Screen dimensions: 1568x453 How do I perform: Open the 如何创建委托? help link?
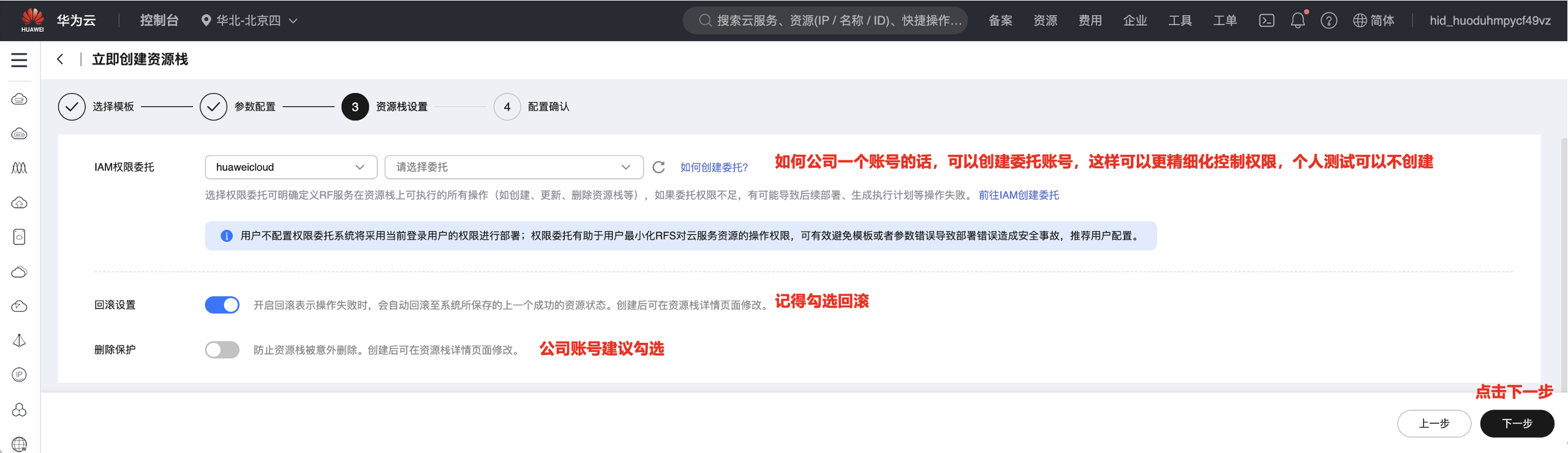coord(714,168)
